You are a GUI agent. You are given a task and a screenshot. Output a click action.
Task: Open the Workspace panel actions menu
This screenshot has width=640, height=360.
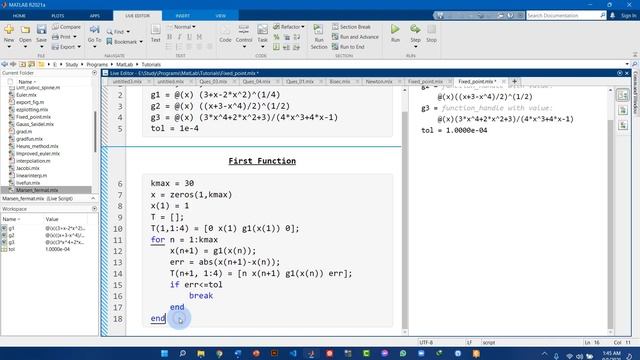pyautogui.click(x=94, y=209)
